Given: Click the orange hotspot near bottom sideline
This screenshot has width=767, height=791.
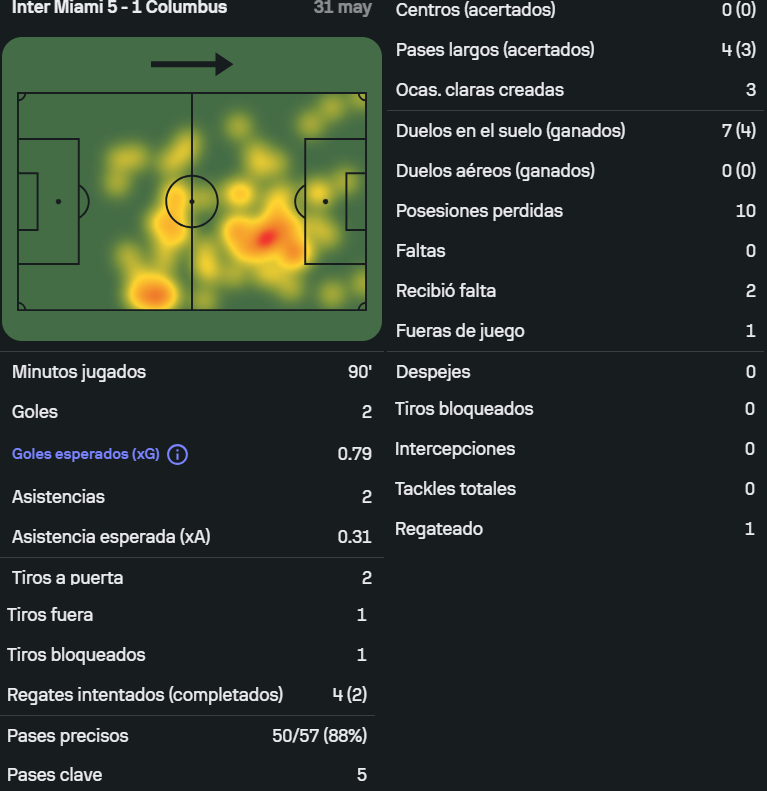Looking at the screenshot, I should (153, 293).
